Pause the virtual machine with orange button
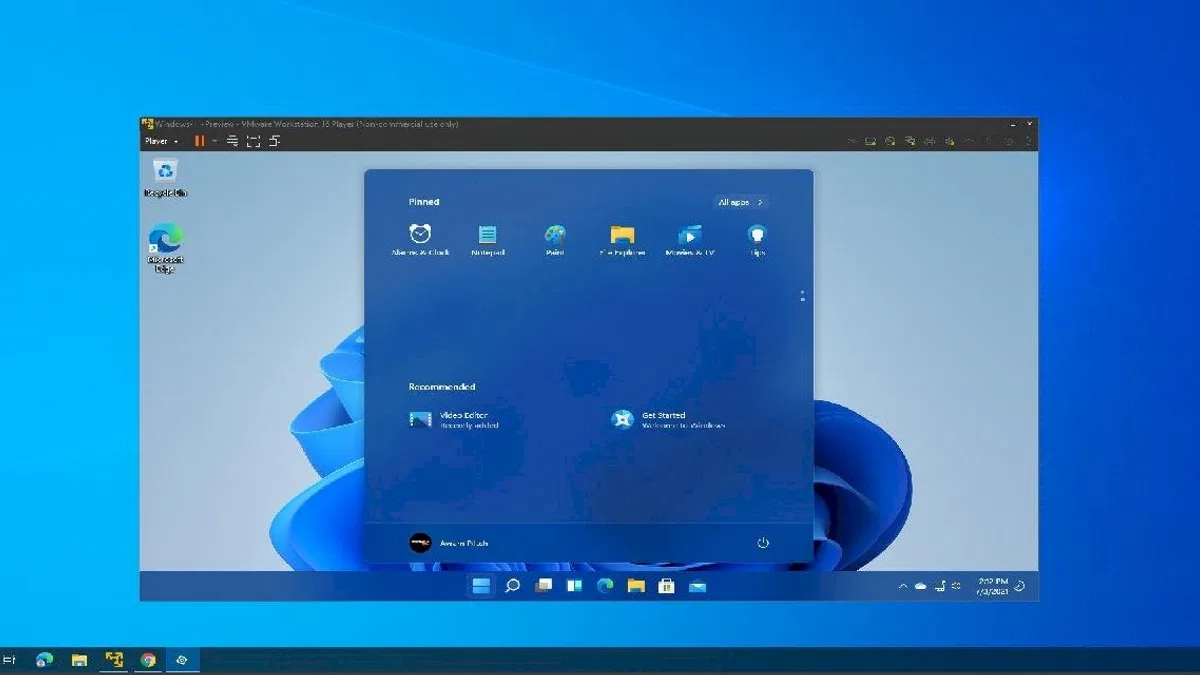The image size is (1200, 675). [200, 141]
